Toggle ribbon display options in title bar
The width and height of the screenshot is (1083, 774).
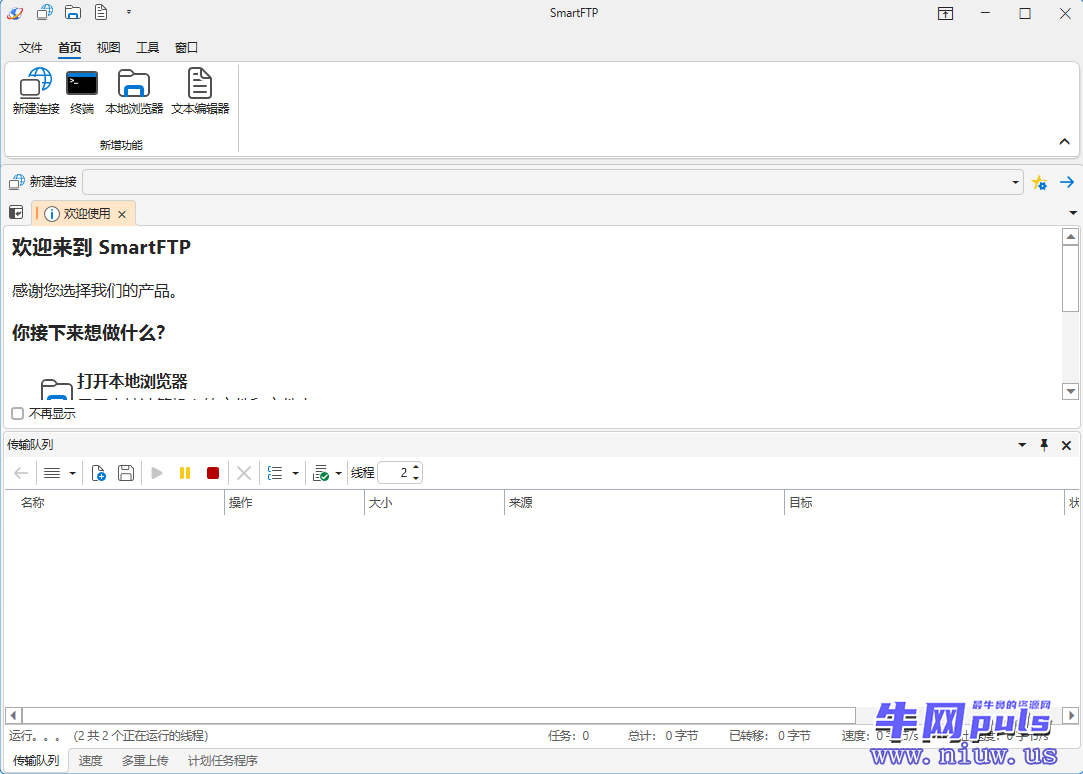tap(946, 13)
